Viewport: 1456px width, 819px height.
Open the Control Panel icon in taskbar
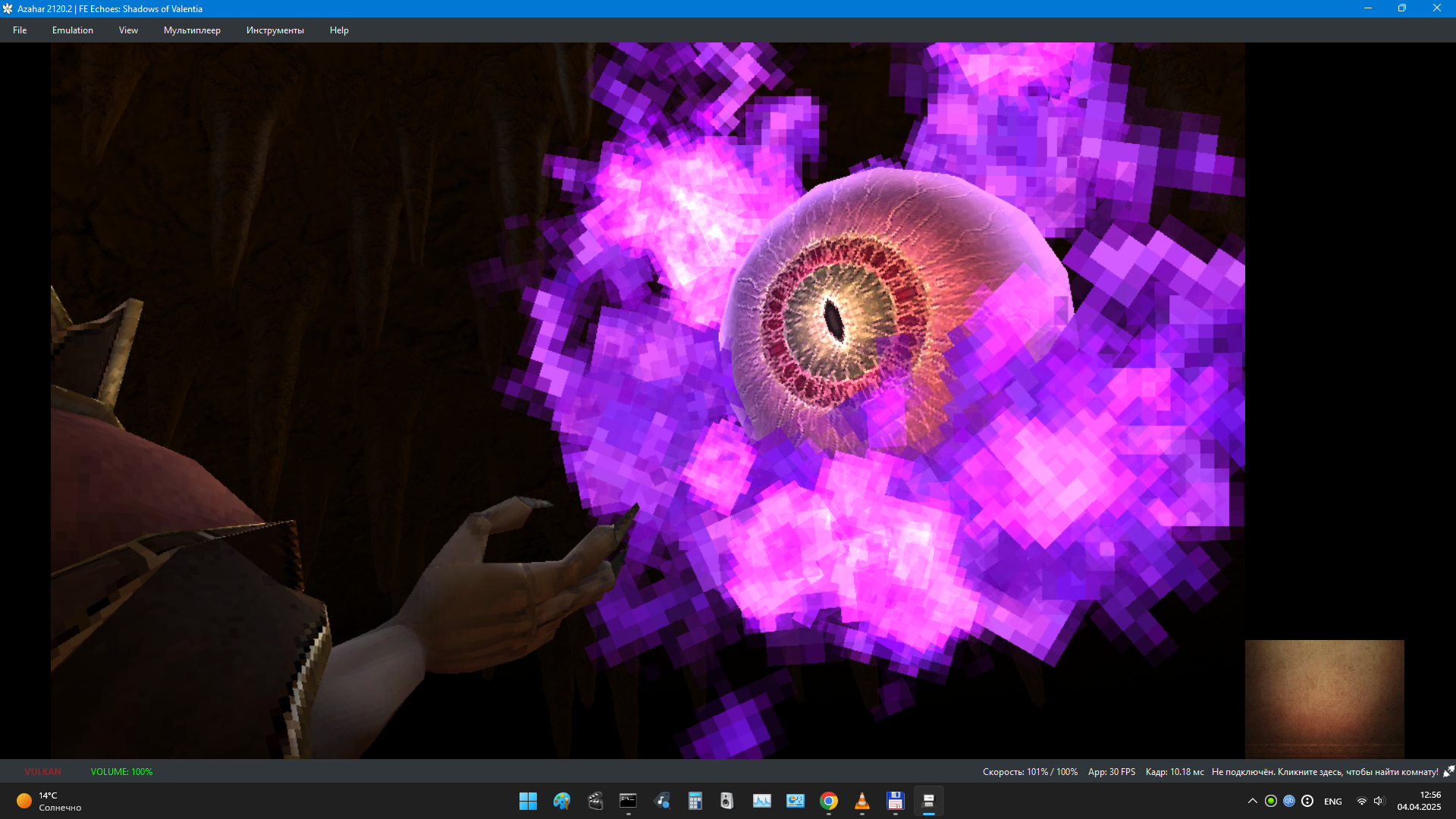pos(795,801)
